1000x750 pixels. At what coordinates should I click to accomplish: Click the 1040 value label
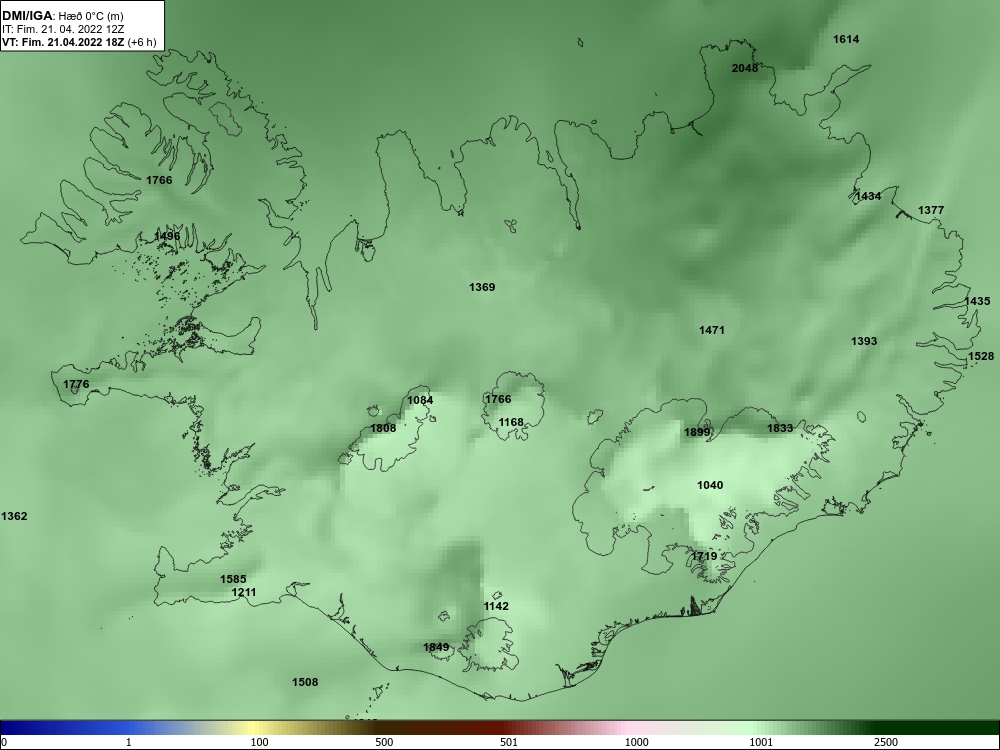(x=710, y=485)
